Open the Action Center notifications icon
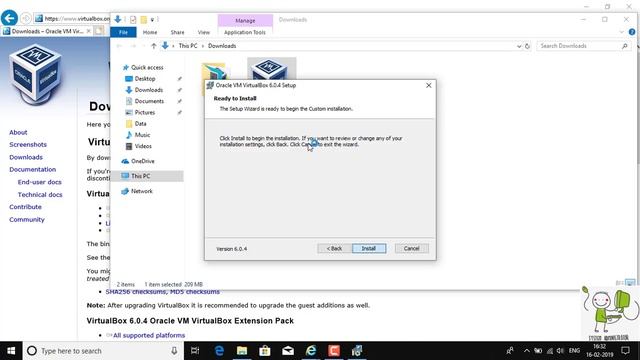640x360 pixels. point(626,351)
